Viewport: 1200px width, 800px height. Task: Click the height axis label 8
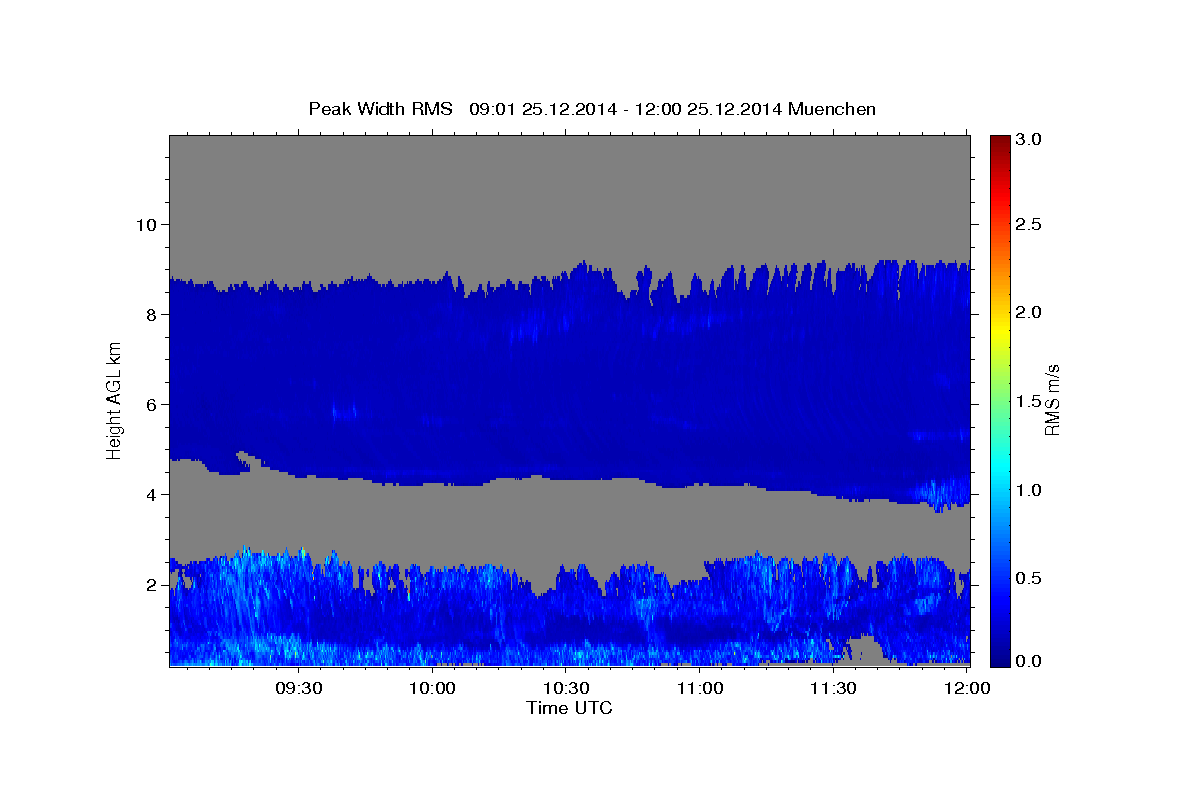(151, 314)
